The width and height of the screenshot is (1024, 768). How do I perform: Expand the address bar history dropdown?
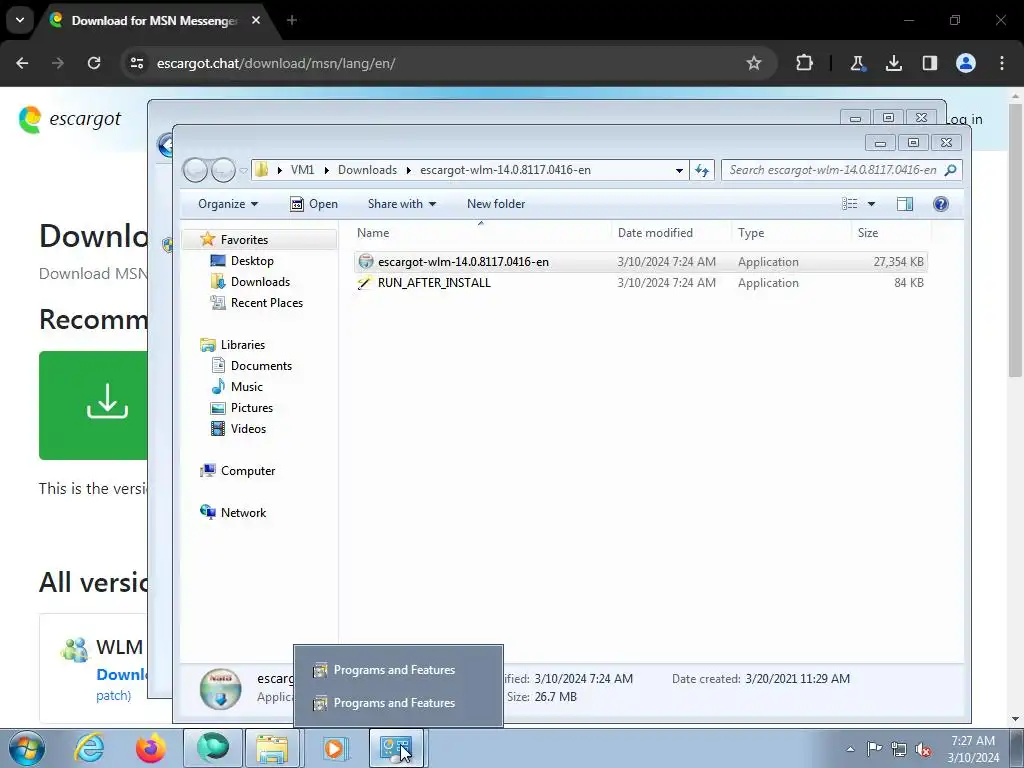click(679, 170)
